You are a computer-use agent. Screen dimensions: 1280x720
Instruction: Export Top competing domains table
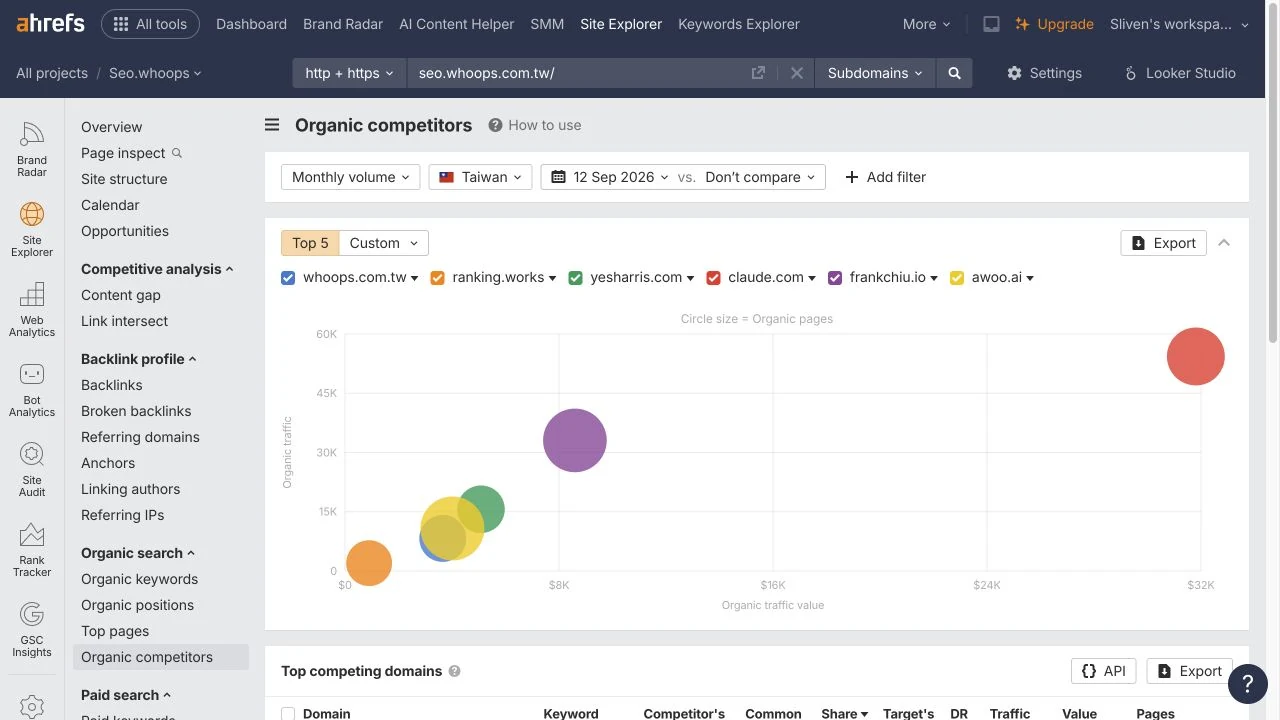coord(1190,671)
